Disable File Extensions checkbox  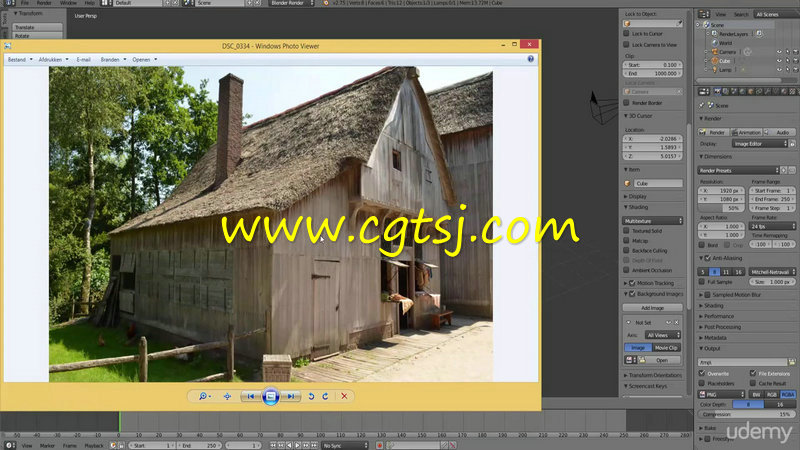[x=753, y=373]
